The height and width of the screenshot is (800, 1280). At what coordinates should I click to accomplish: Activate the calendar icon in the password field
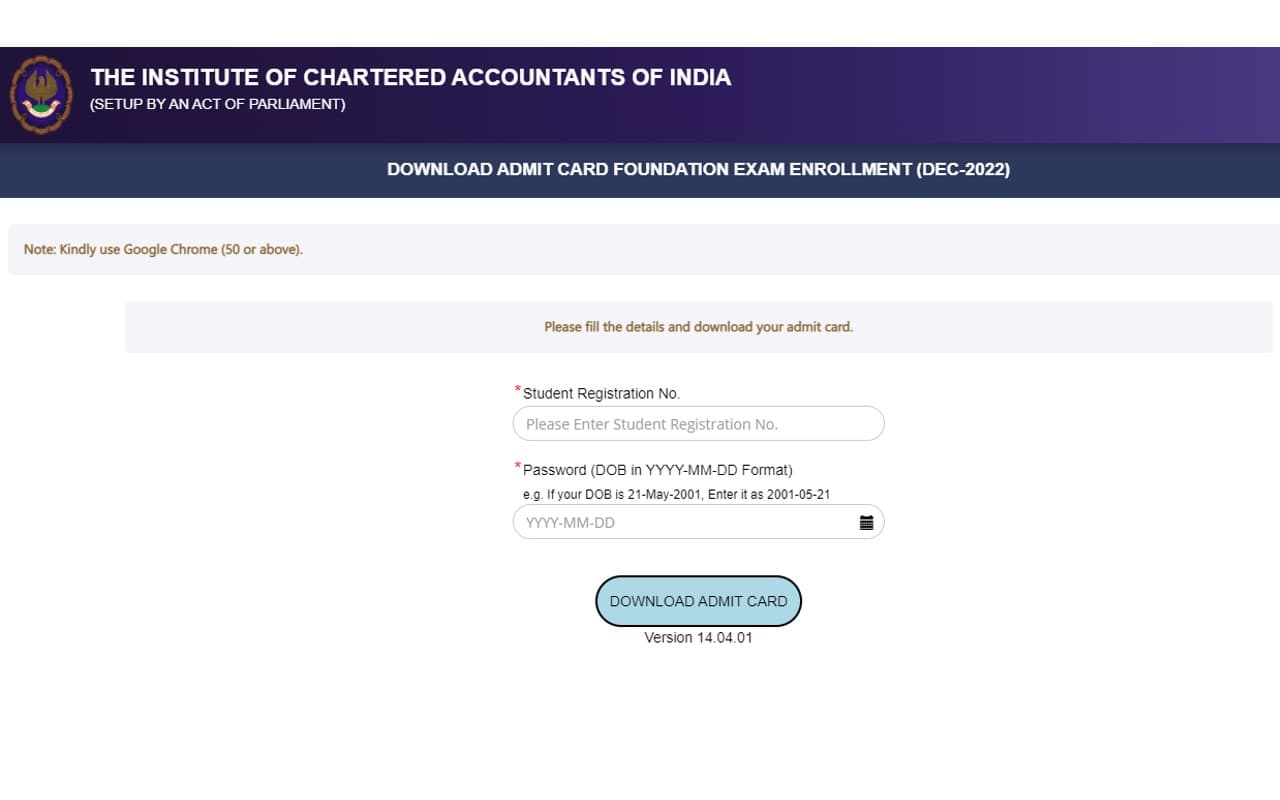point(866,521)
